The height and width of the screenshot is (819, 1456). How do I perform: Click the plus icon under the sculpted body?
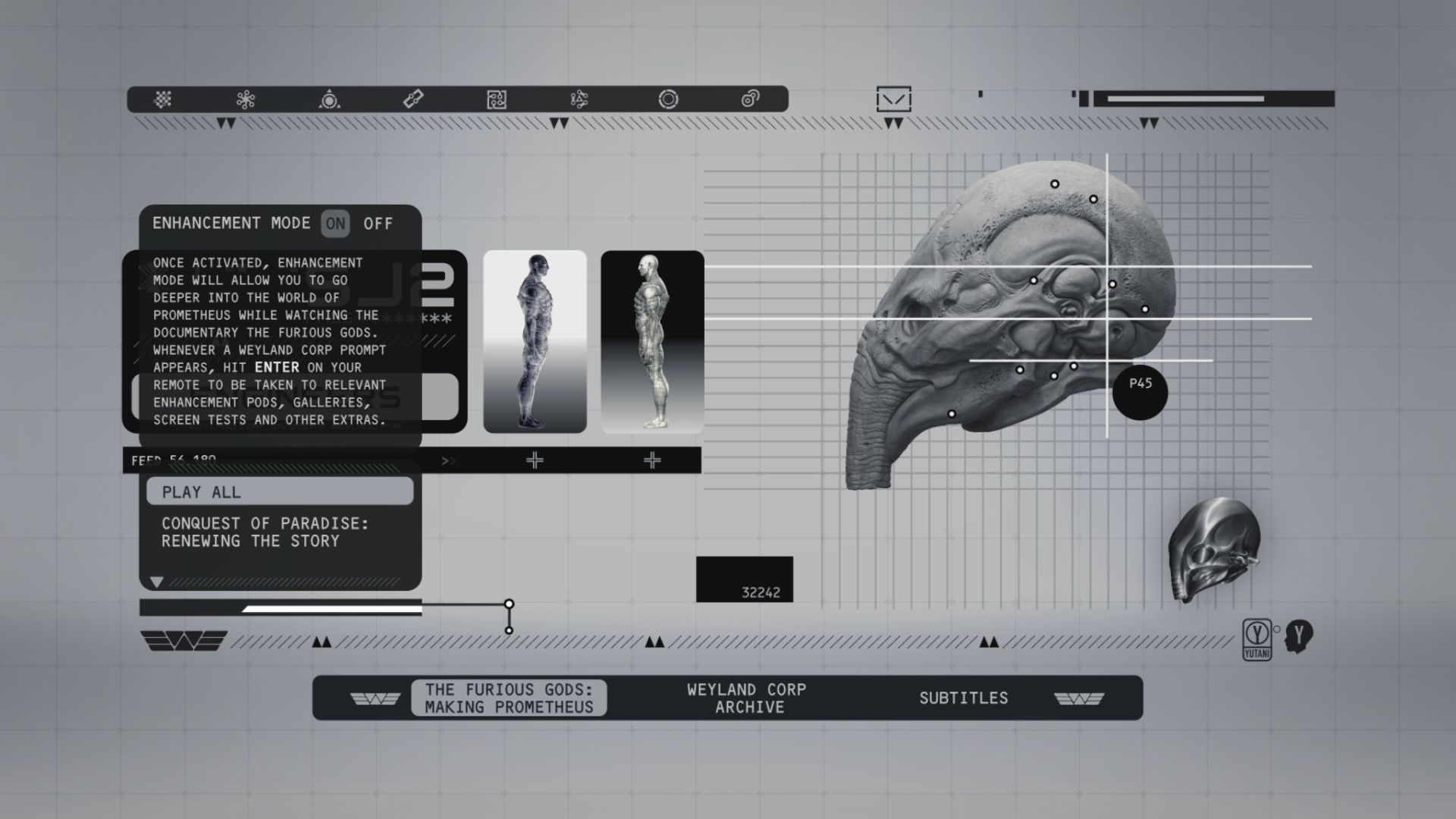652,460
